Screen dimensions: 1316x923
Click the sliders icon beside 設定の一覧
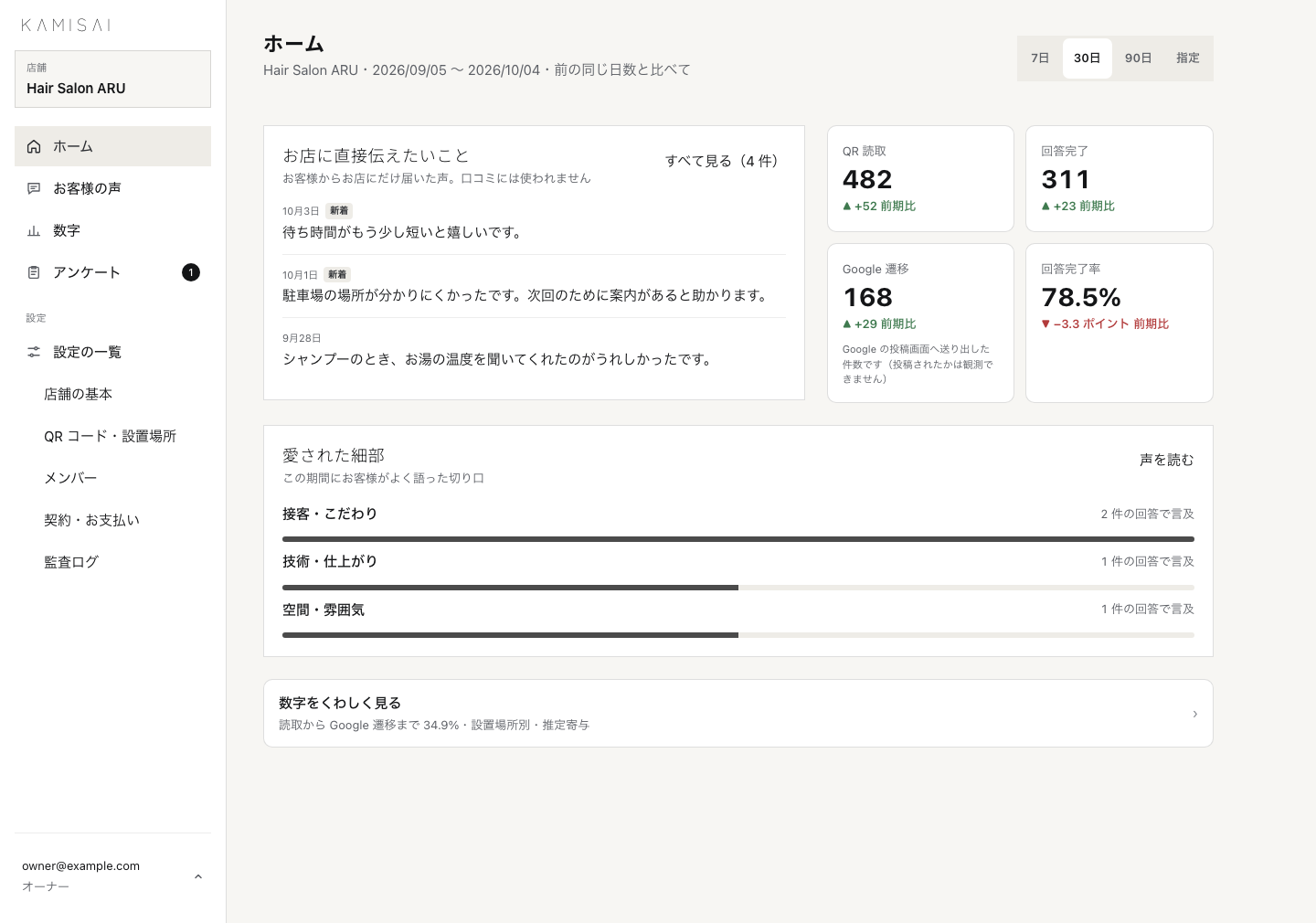click(x=34, y=352)
